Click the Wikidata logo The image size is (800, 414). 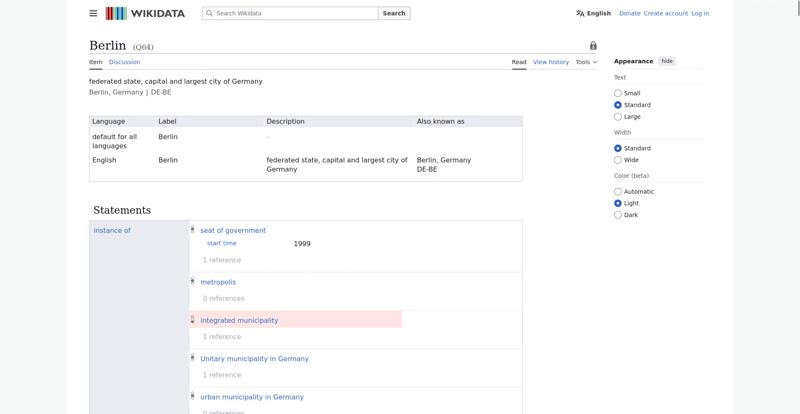[144, 13]
